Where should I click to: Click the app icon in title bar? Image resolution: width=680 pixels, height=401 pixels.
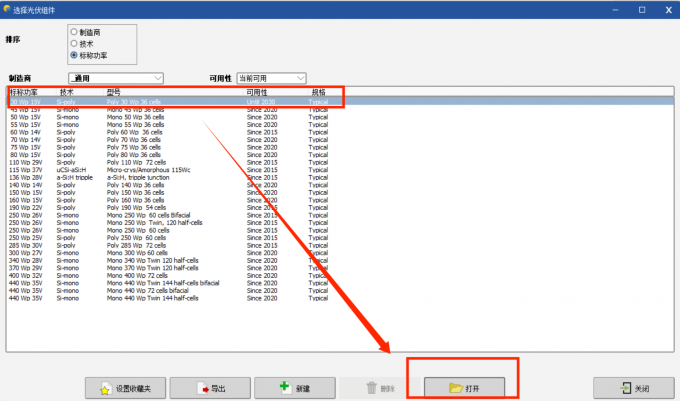click(10, 9)
